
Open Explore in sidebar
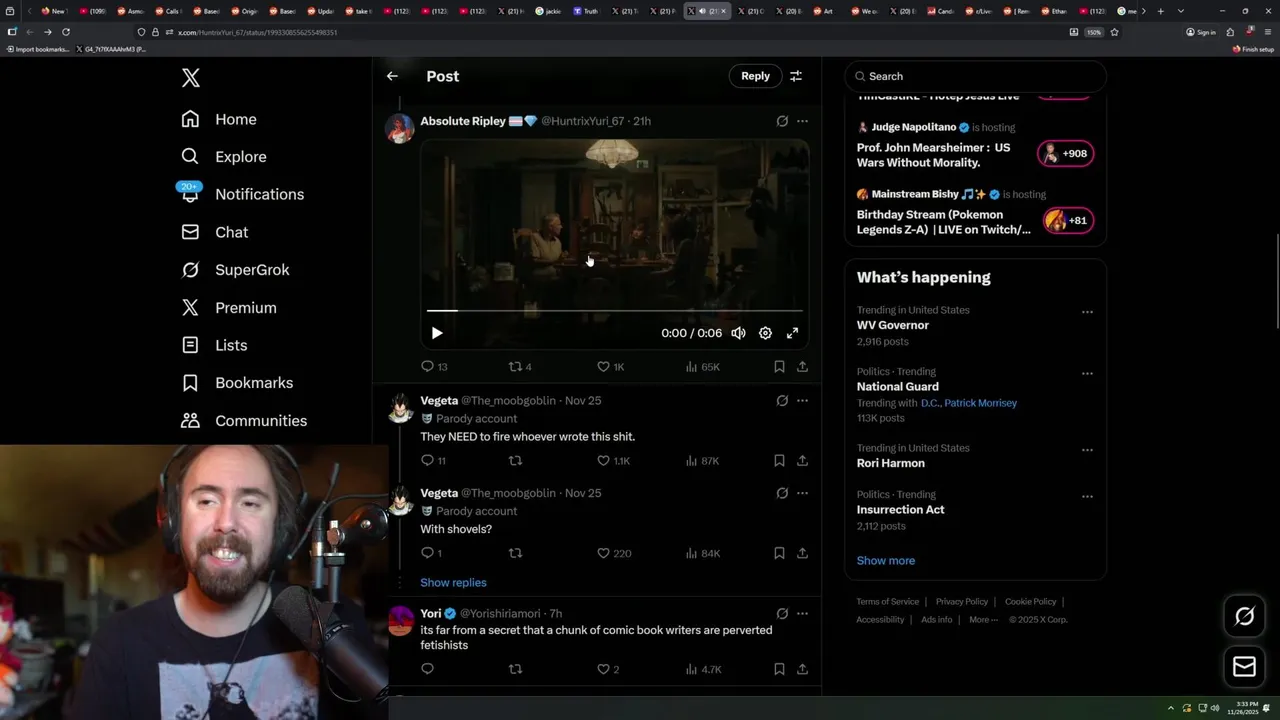223,157
